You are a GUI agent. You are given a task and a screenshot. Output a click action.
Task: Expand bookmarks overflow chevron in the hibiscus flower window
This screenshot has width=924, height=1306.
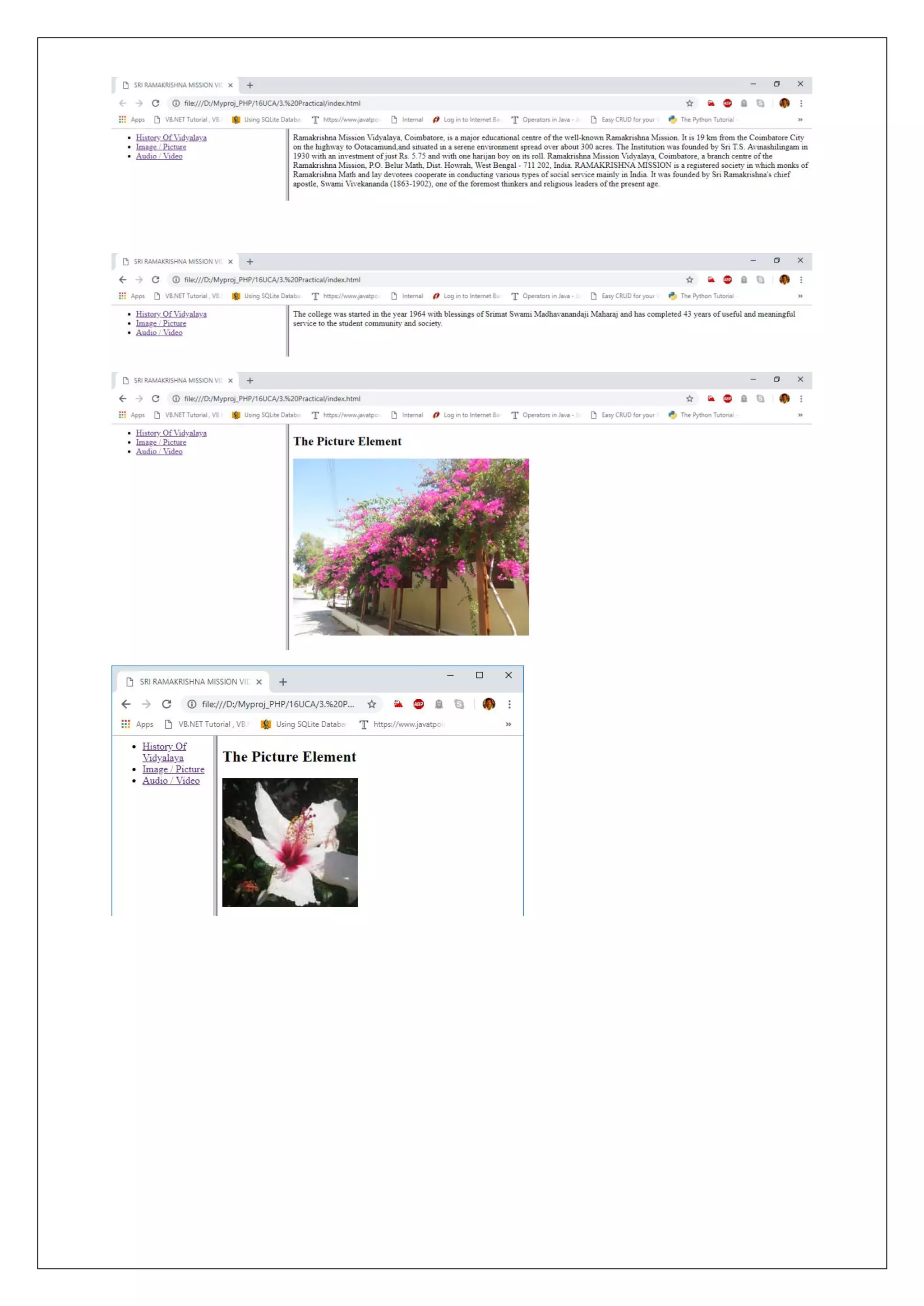tap(508, 724)
